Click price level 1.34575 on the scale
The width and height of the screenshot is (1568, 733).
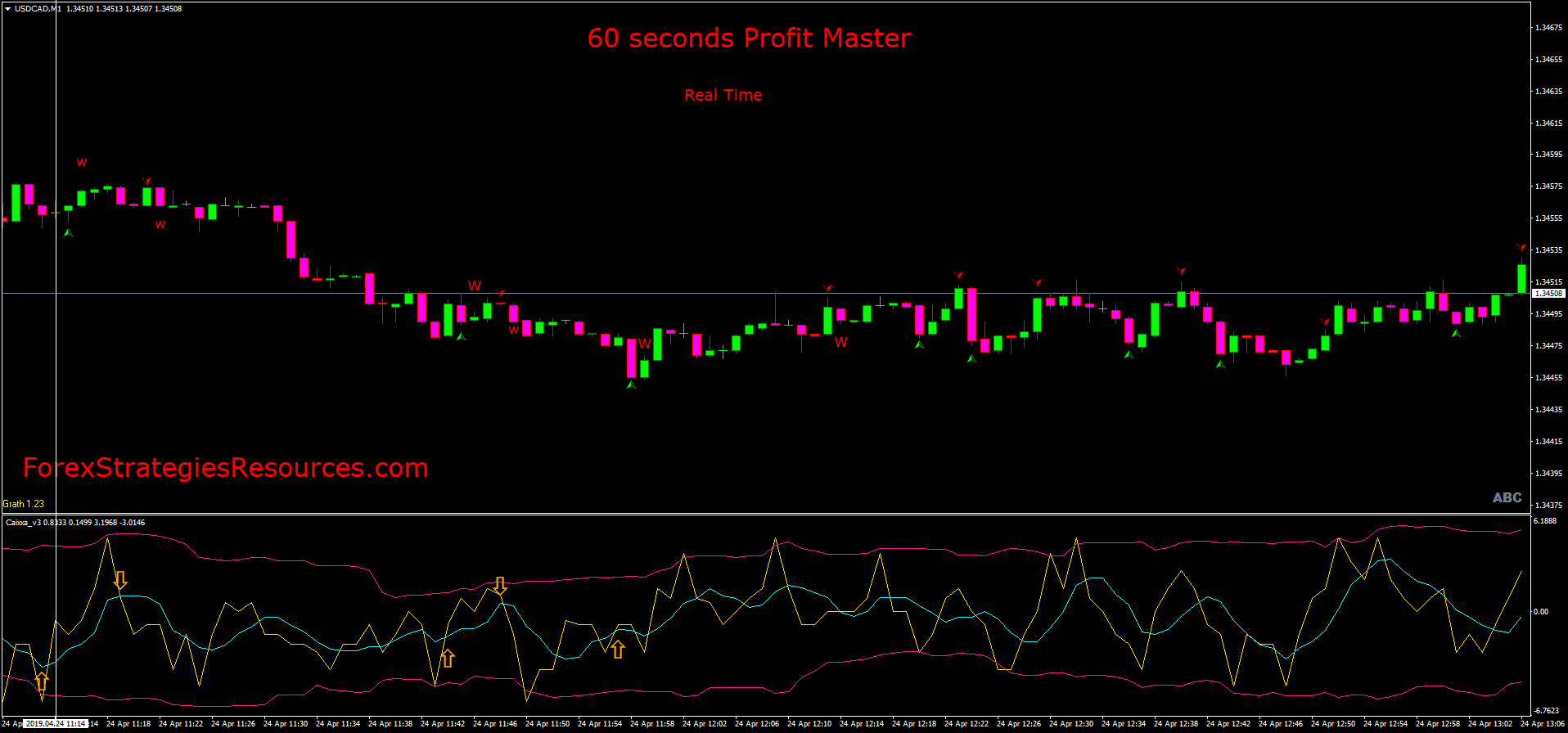(1549, 187)
